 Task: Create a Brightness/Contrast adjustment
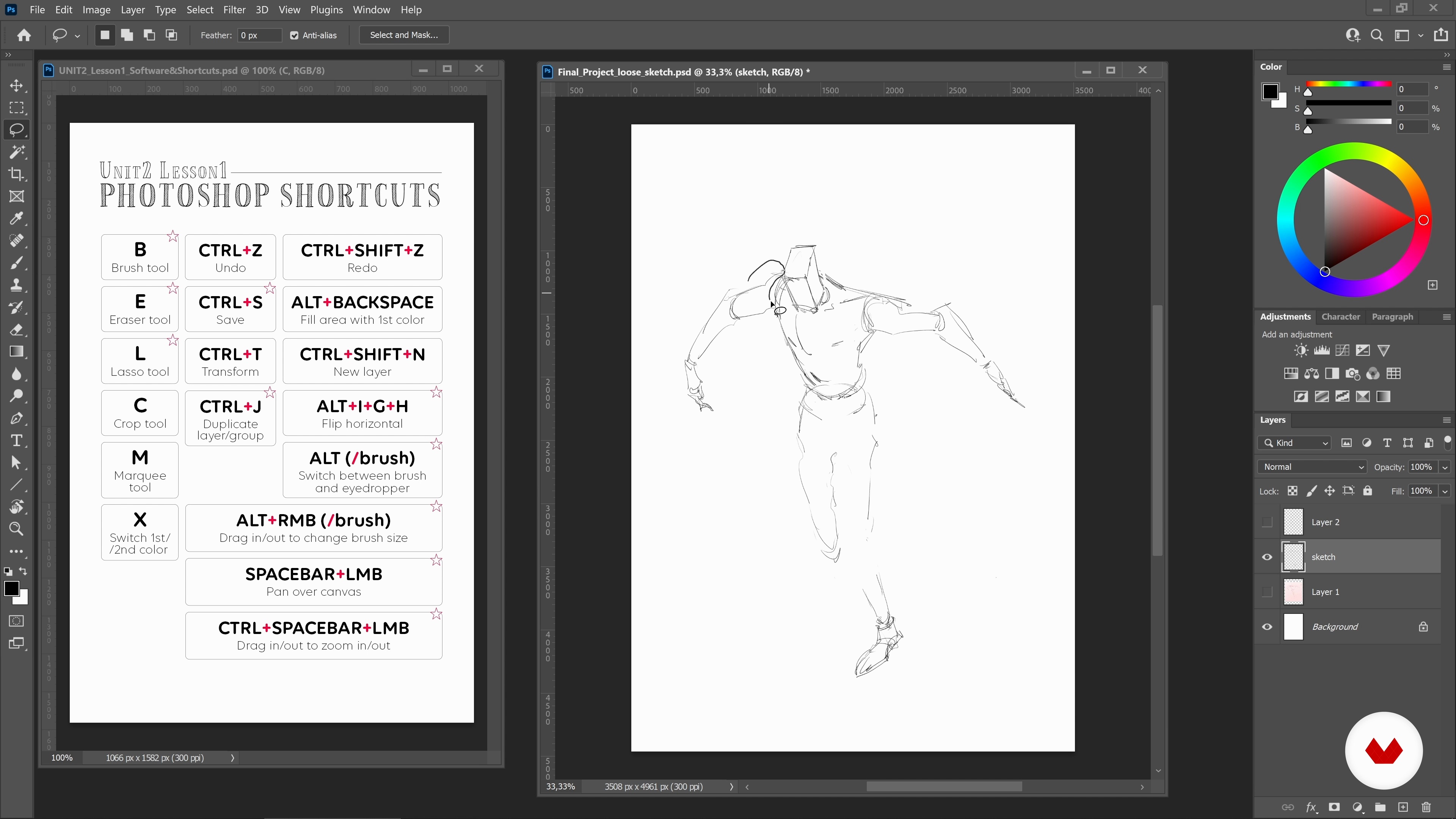pos(1301,350)
